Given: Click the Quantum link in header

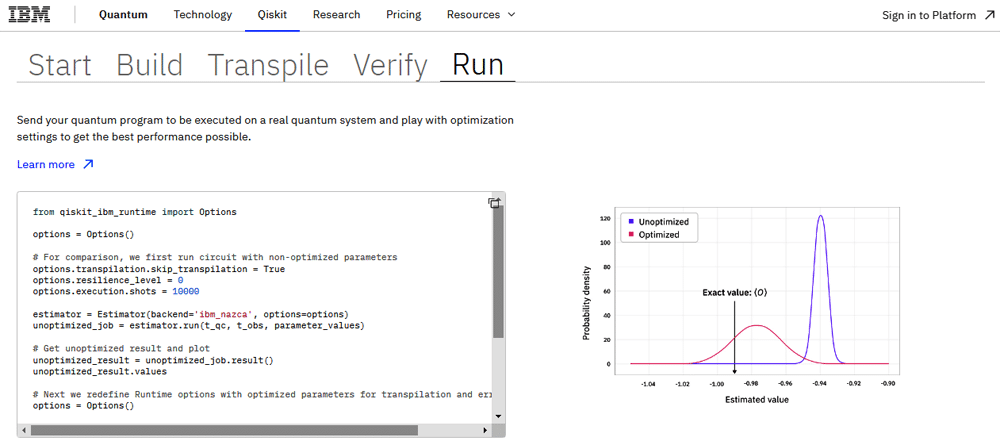Looking at the screenshot, I should pyautogui.click(x=123, y=15).
